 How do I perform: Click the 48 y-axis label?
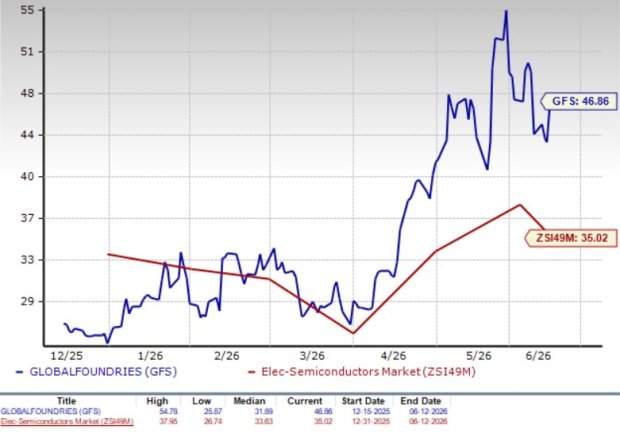[x=27, y=94]
